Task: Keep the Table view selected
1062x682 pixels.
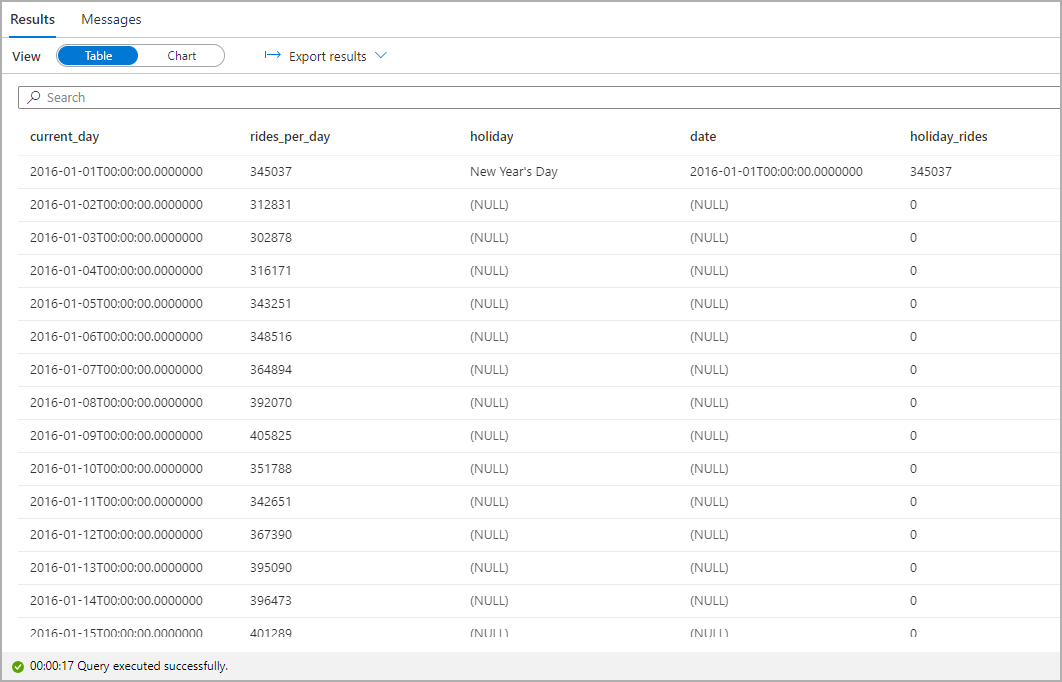Action: tap(97, 55)
